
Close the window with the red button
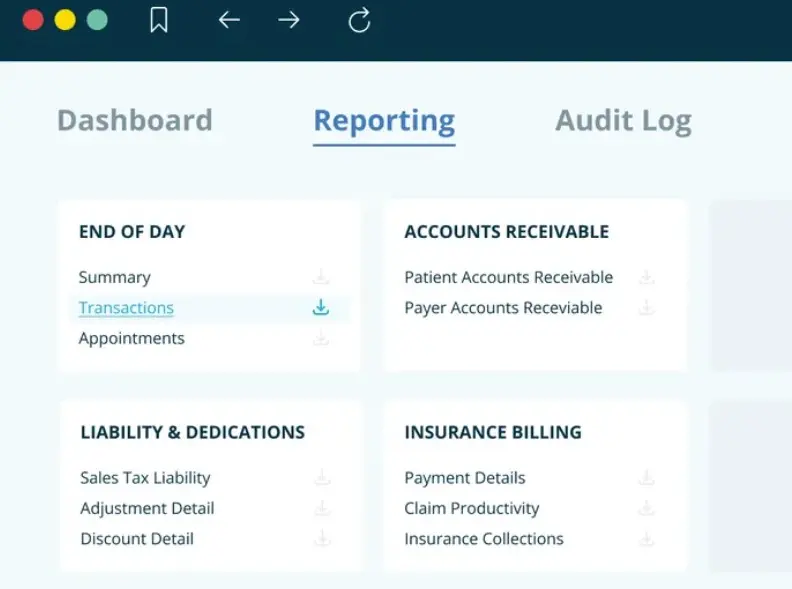tap(33, 20)
